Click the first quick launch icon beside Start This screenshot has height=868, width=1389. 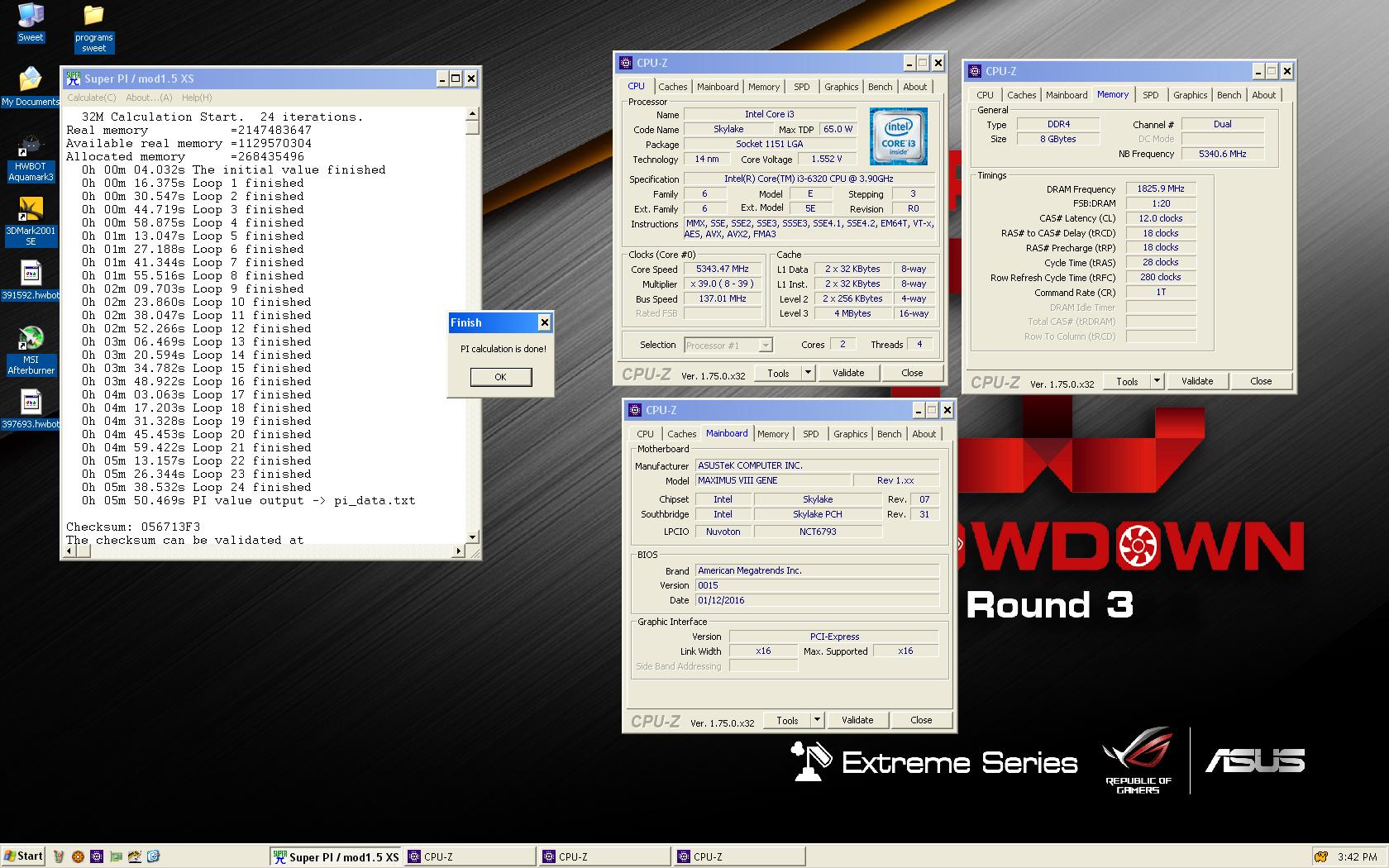[x=59, y=856]
